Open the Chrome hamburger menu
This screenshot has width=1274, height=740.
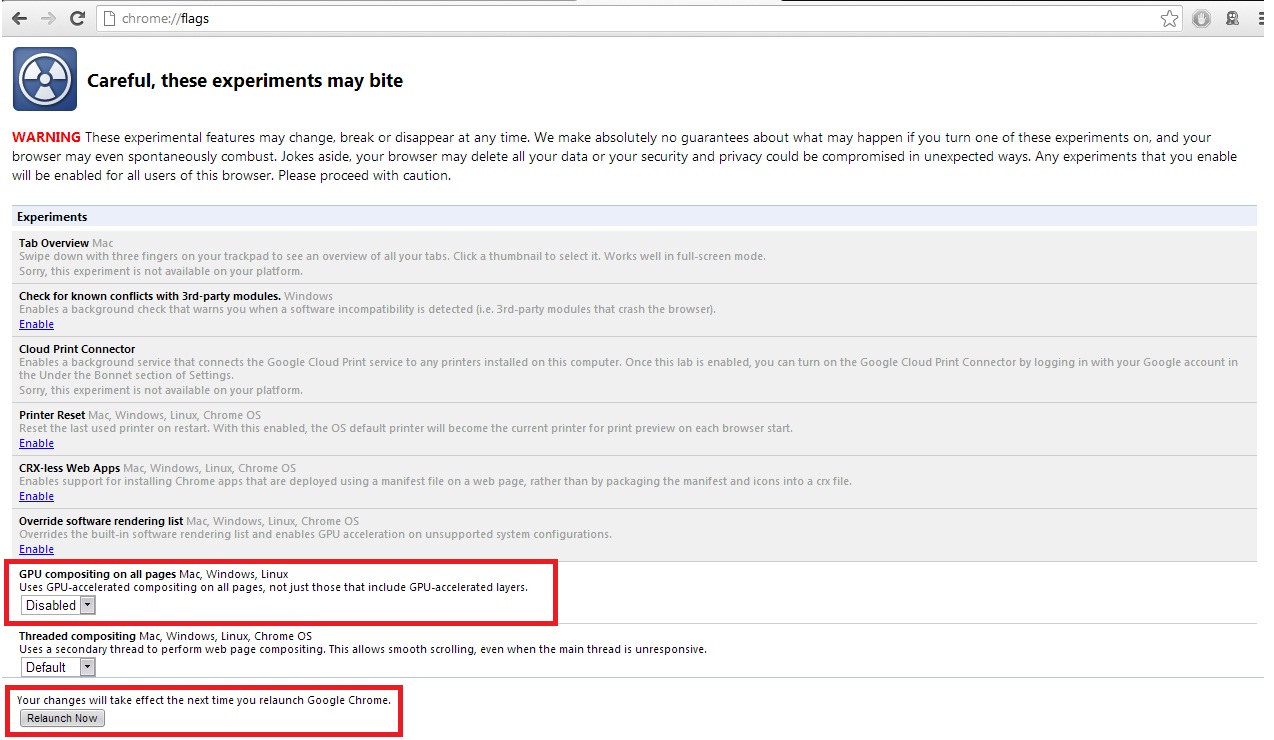coord(1262,18)
